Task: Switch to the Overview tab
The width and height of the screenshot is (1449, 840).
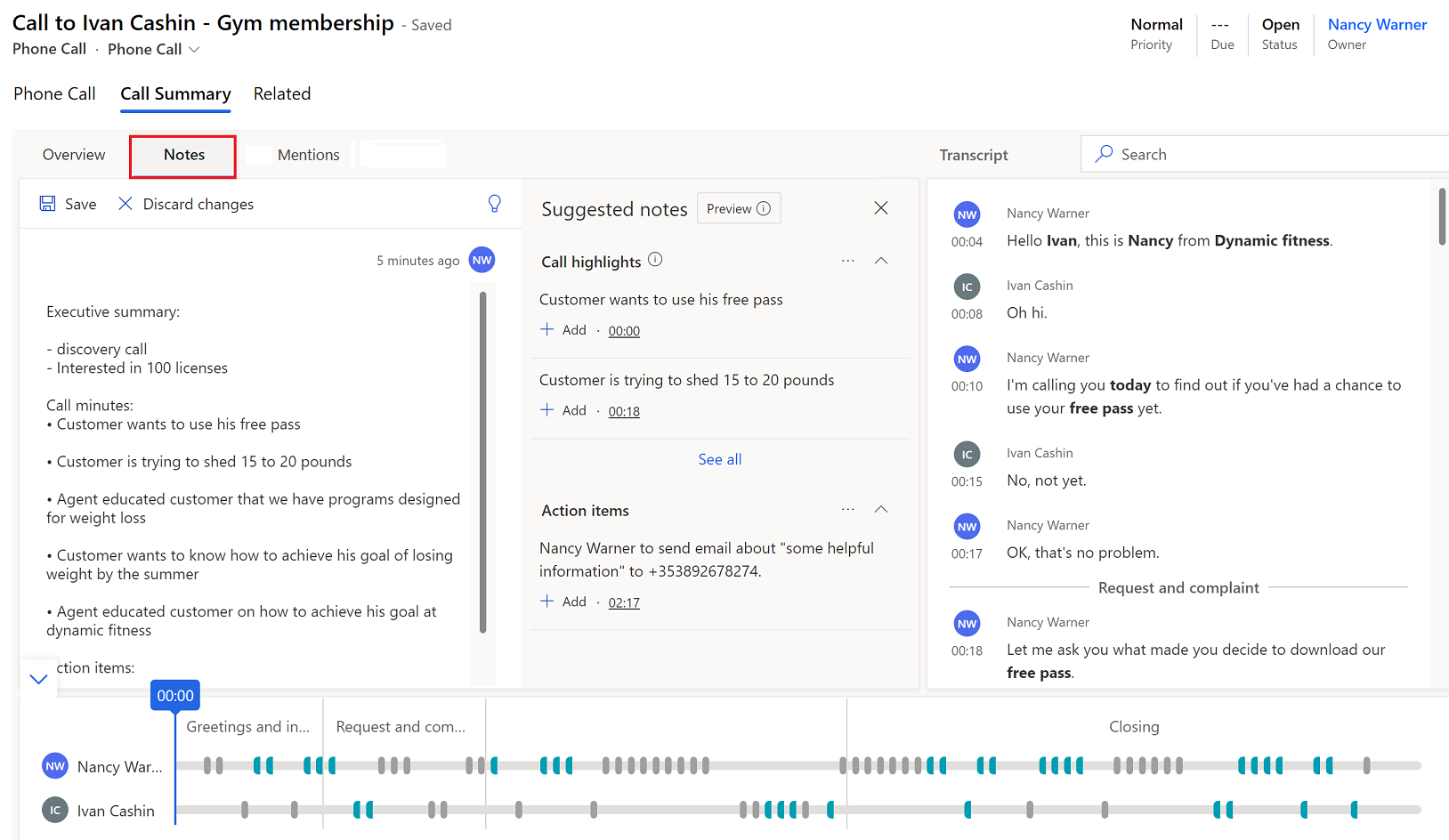Action: coord(74,154)
